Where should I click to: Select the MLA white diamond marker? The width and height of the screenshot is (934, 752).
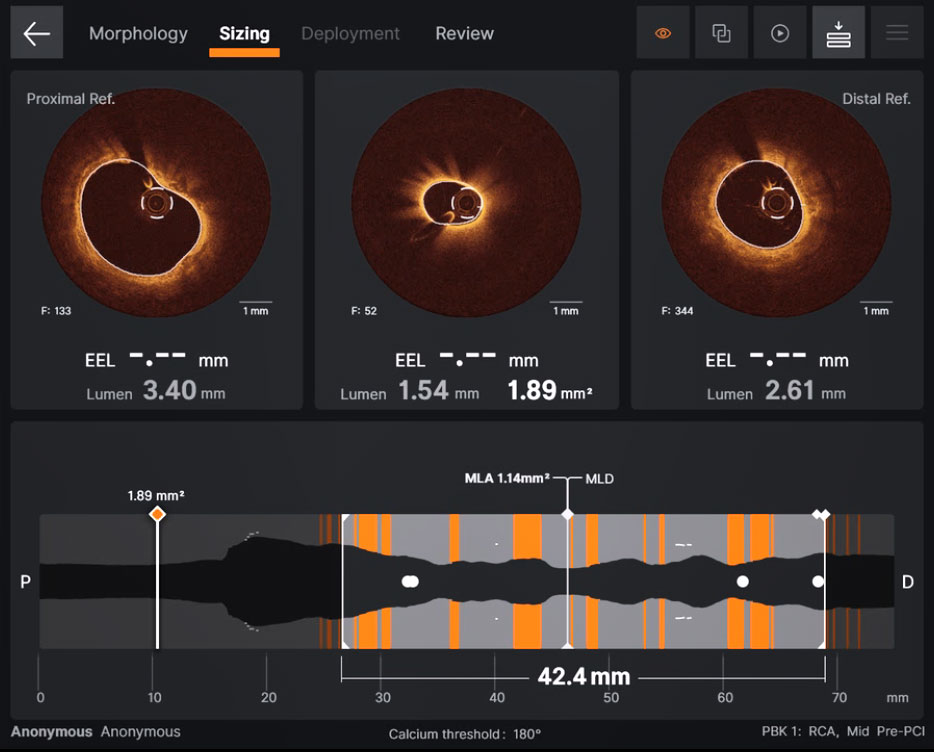coord(568,514)
